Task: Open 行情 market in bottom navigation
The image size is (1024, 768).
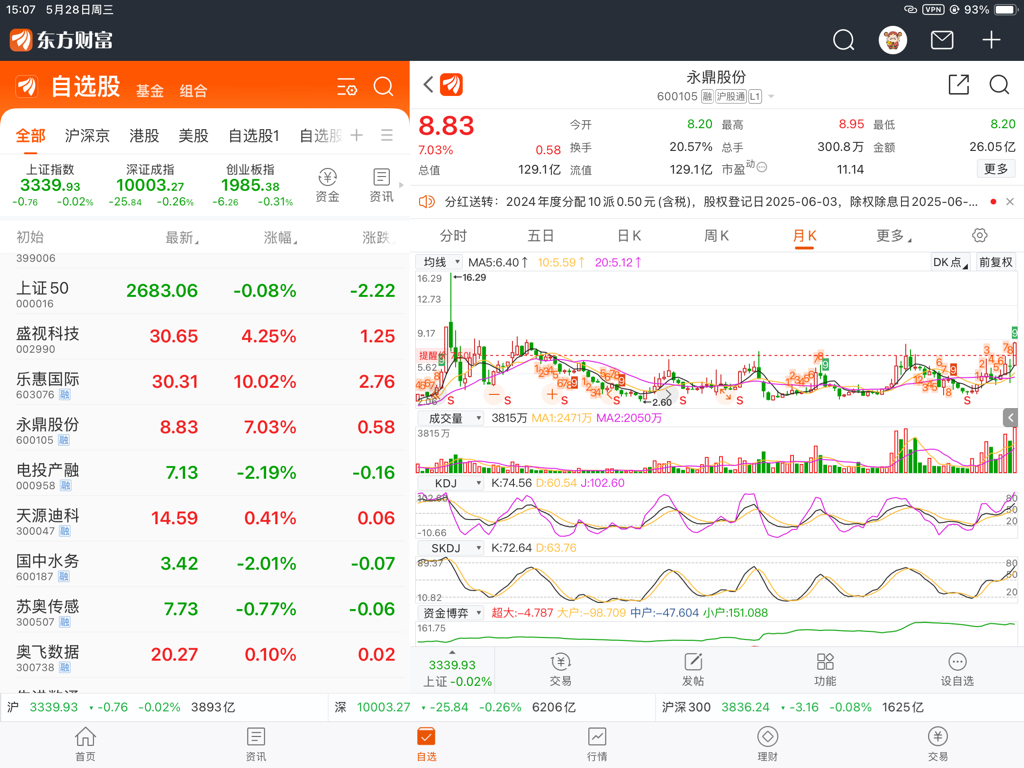Action: tap(597, 744)
